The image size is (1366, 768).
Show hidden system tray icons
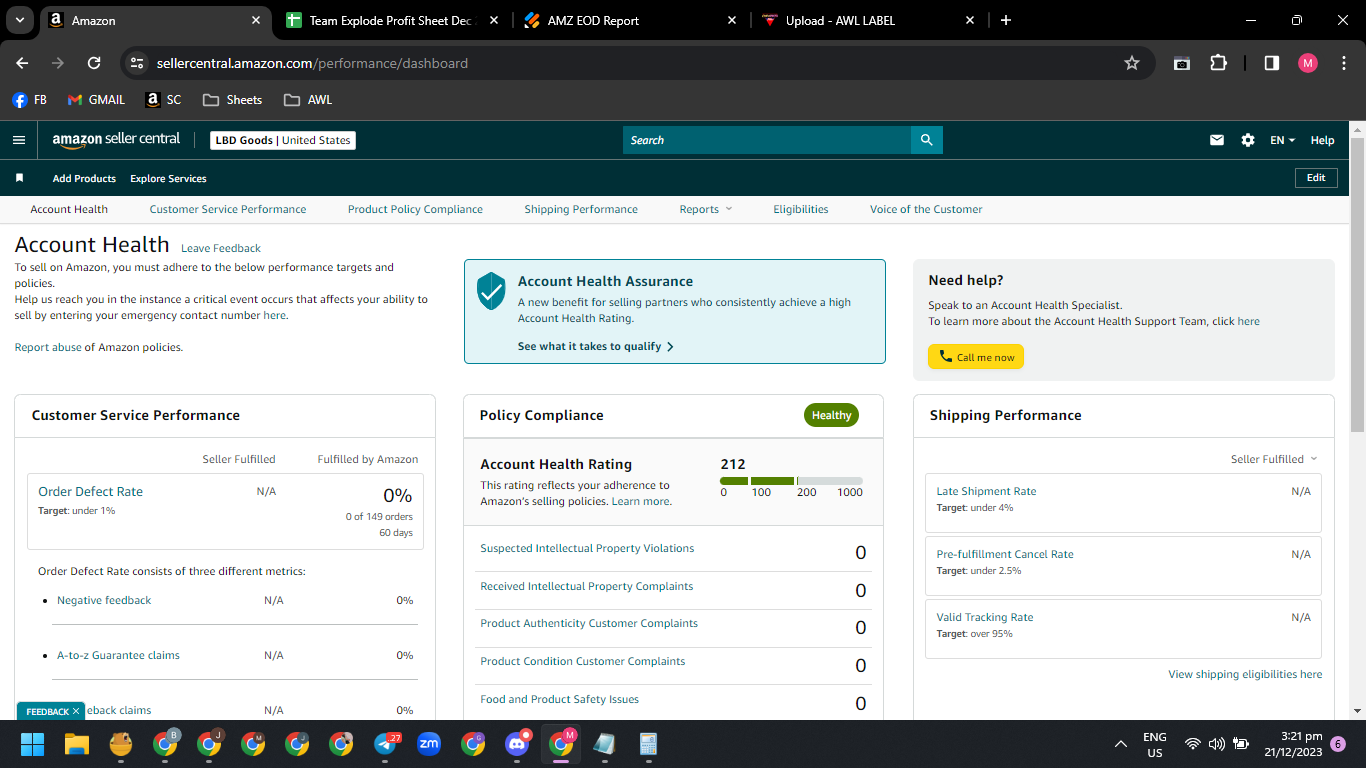(1121, 744)
